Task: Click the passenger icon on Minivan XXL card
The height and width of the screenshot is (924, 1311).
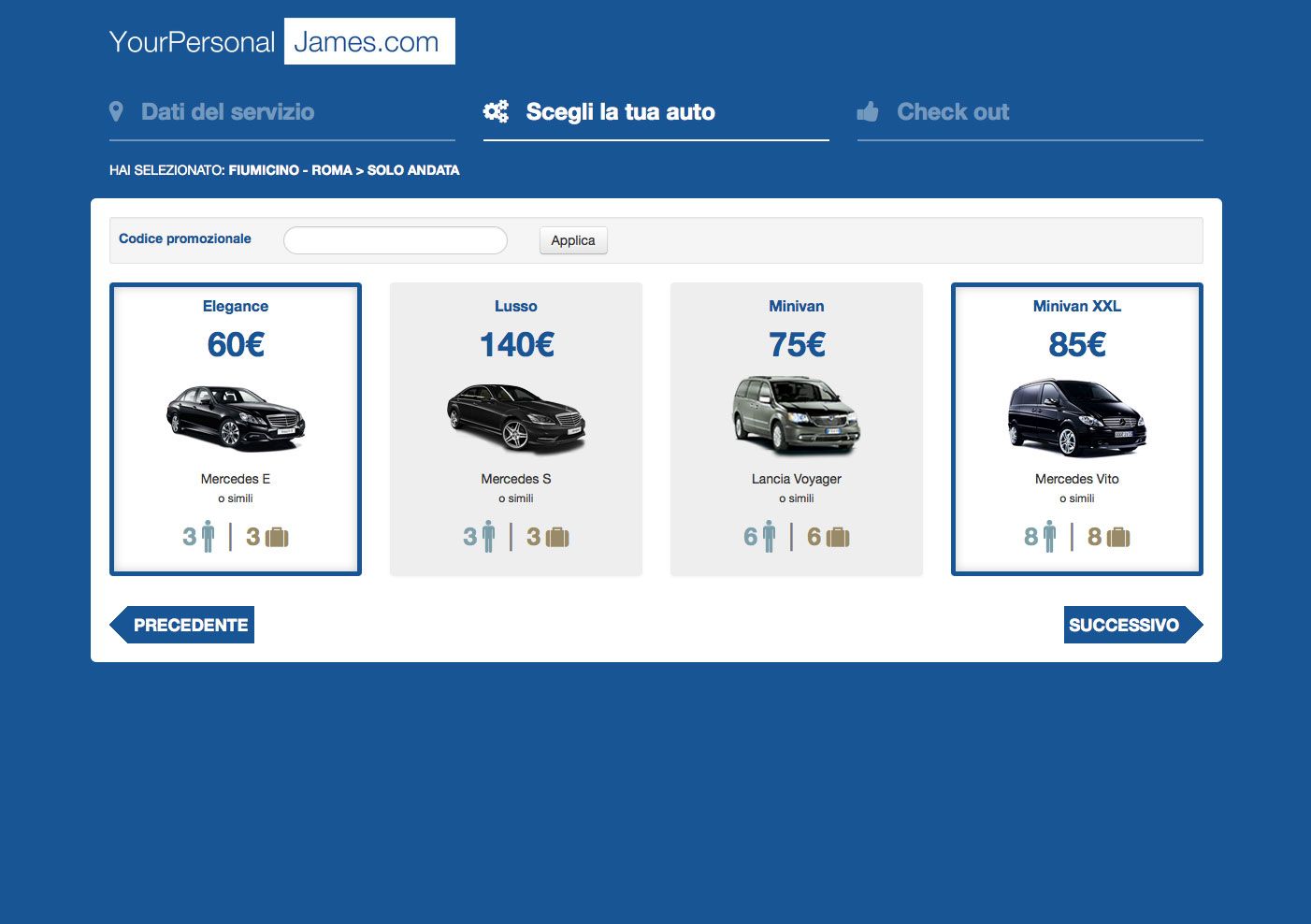Action: tap(1049, 537)
